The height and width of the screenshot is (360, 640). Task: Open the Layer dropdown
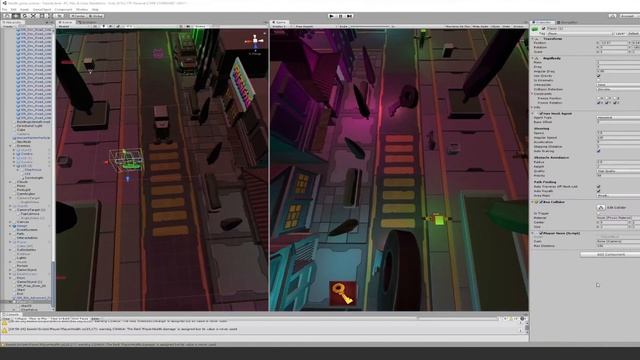click(633, 33)
